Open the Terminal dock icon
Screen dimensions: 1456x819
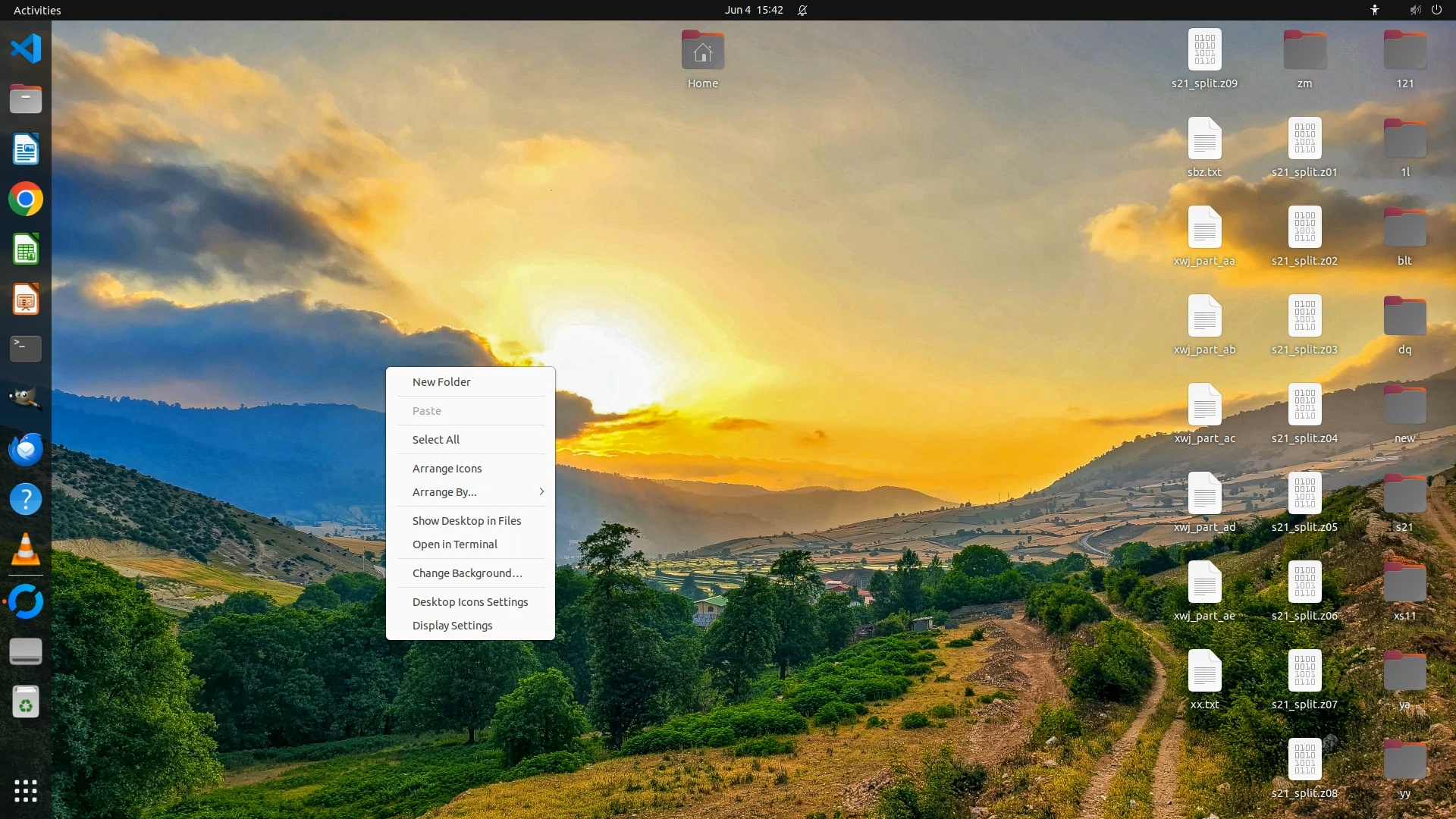coord(26,349)
